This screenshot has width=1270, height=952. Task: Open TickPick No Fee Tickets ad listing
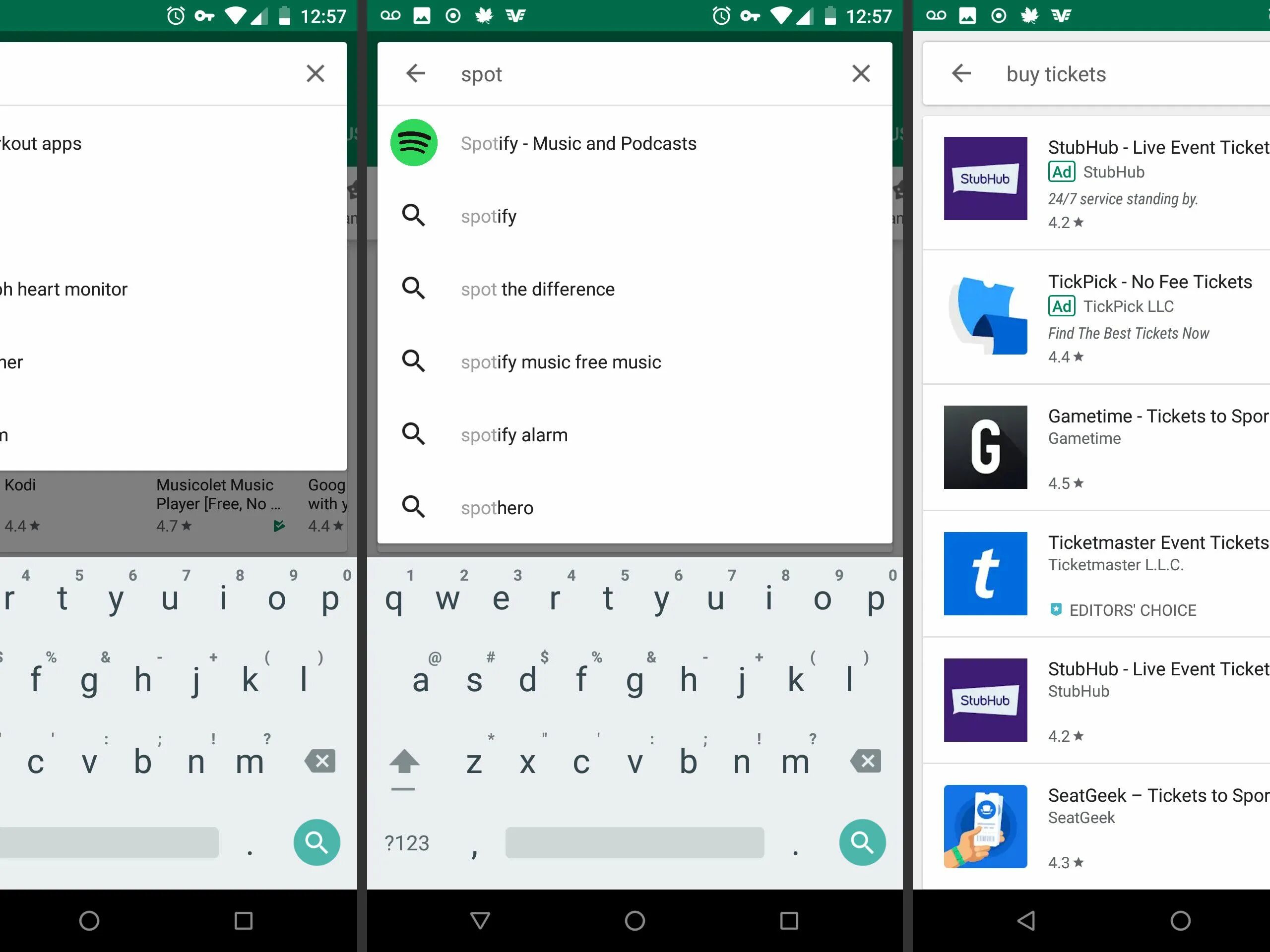1149,282
